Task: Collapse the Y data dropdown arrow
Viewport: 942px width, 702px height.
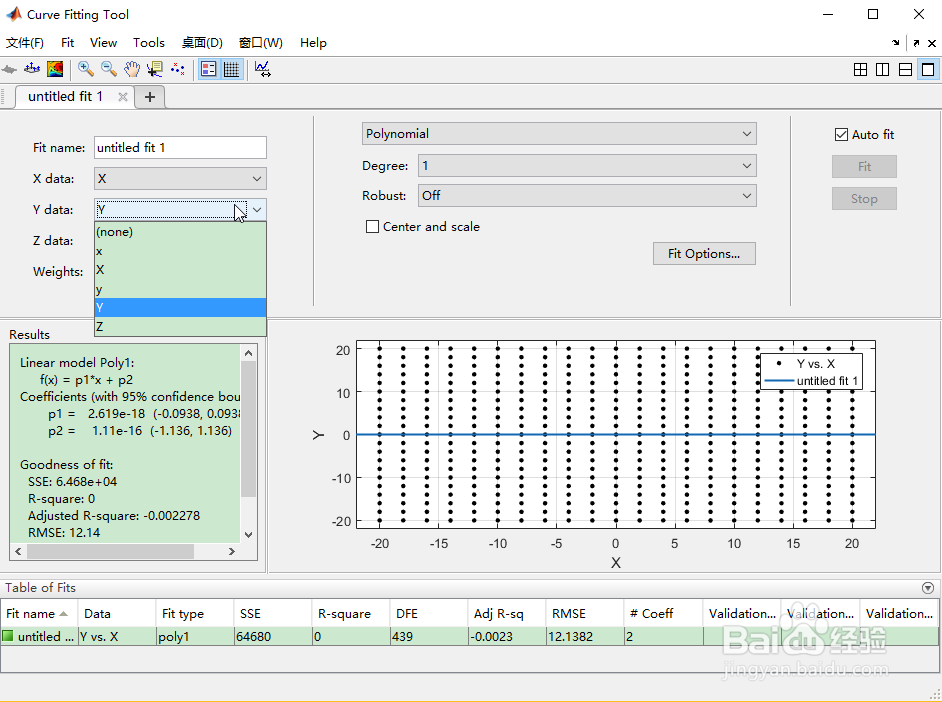Action: pos(257,210)
